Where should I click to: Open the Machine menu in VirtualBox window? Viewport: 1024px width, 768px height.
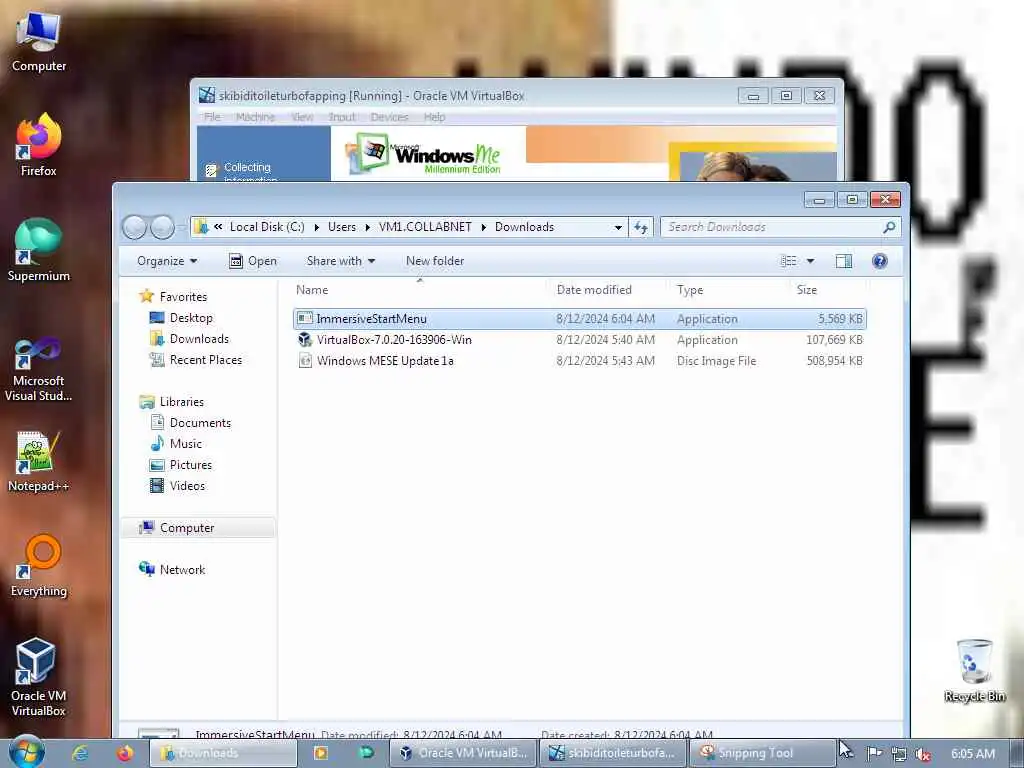pyautogui.click(x=255, y=117)
